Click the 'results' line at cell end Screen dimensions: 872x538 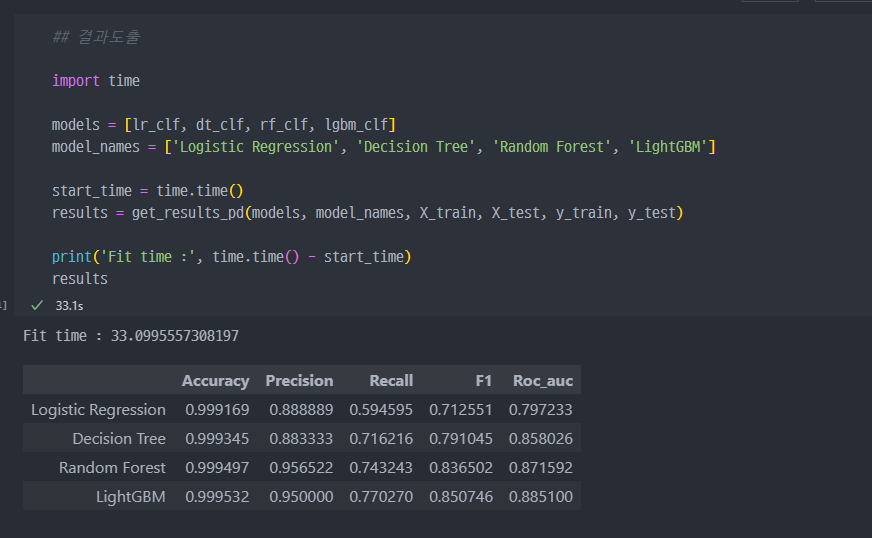(80, 279)
